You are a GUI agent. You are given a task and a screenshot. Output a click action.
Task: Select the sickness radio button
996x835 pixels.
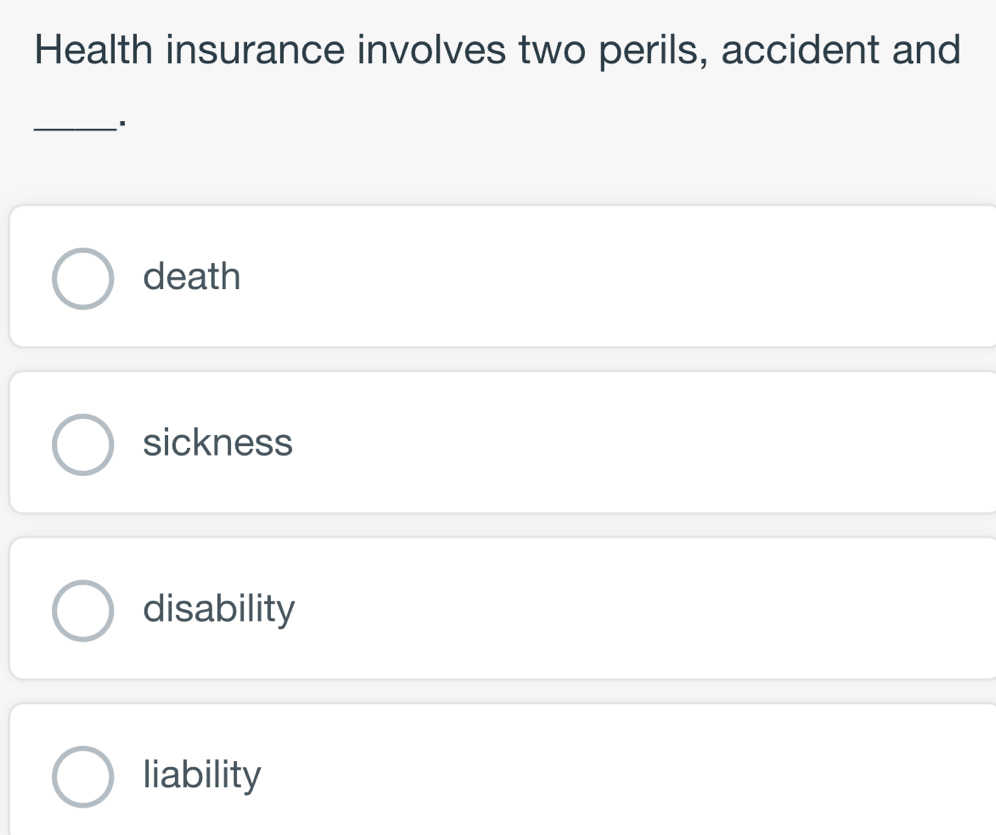tap(84, 443)
